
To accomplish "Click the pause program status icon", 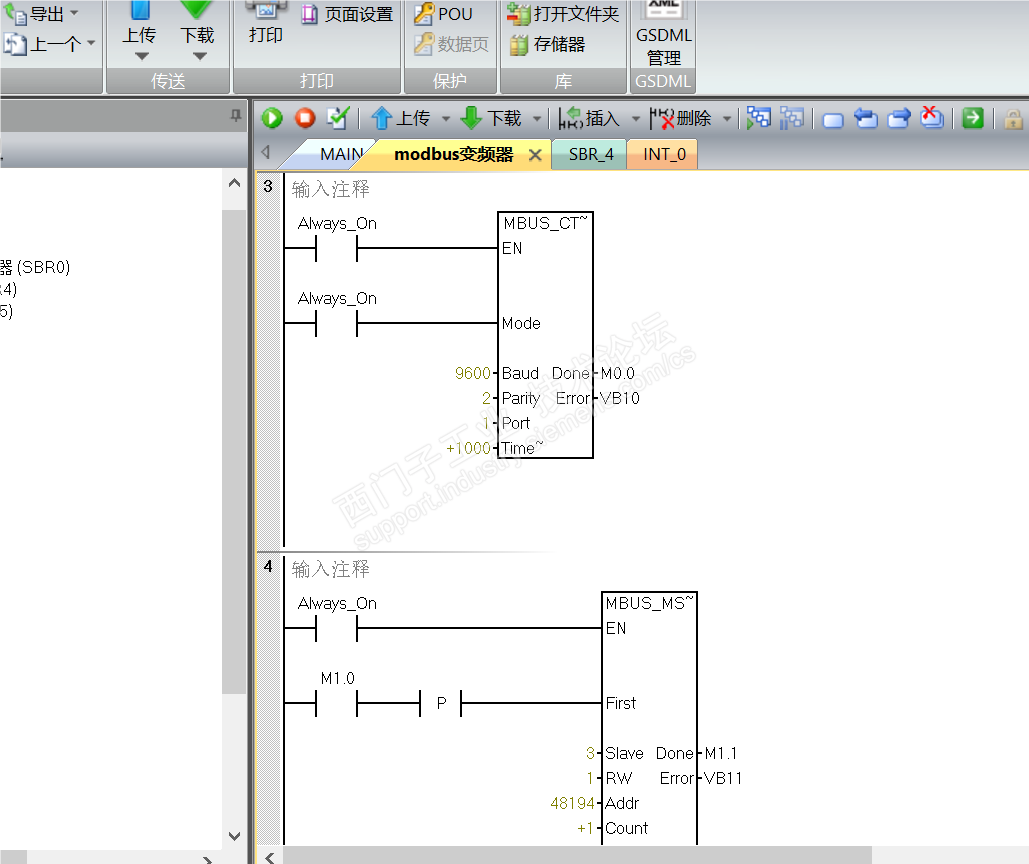I will [x=791, y=118].
